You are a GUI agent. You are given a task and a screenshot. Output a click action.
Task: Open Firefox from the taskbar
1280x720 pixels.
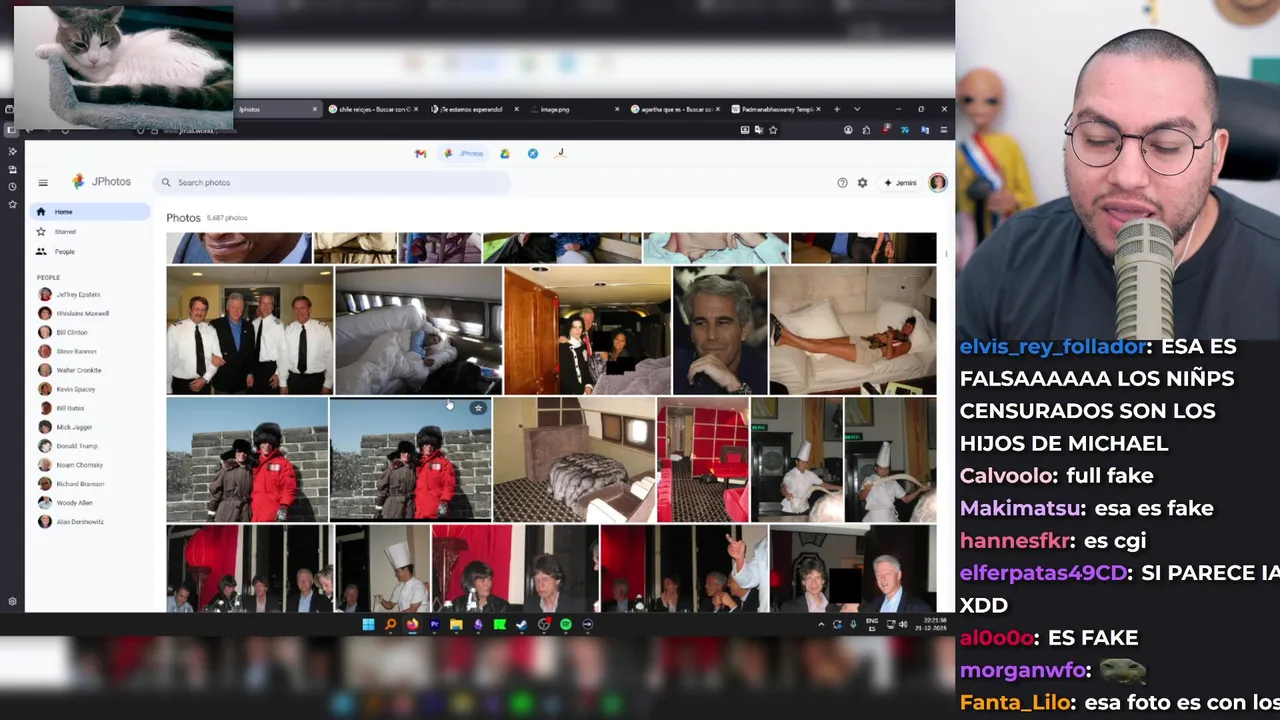tap(412, 625)
